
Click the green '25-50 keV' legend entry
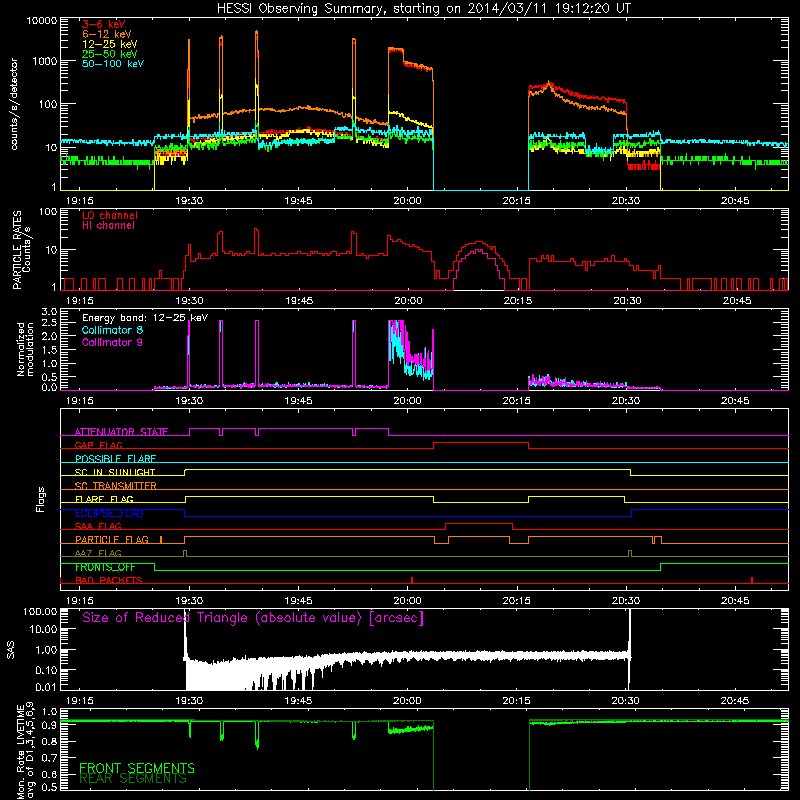click(x=110, y=54)
